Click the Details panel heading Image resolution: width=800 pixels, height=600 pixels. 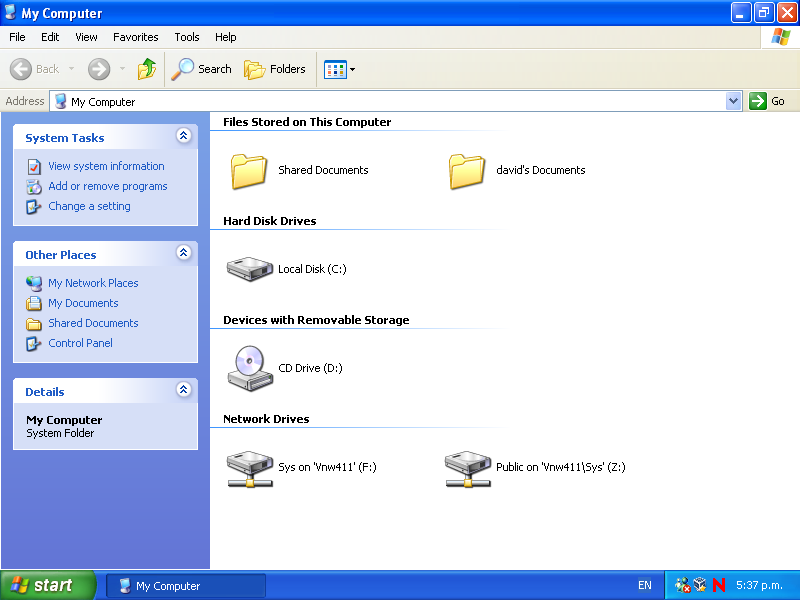(x=45, y=392)
